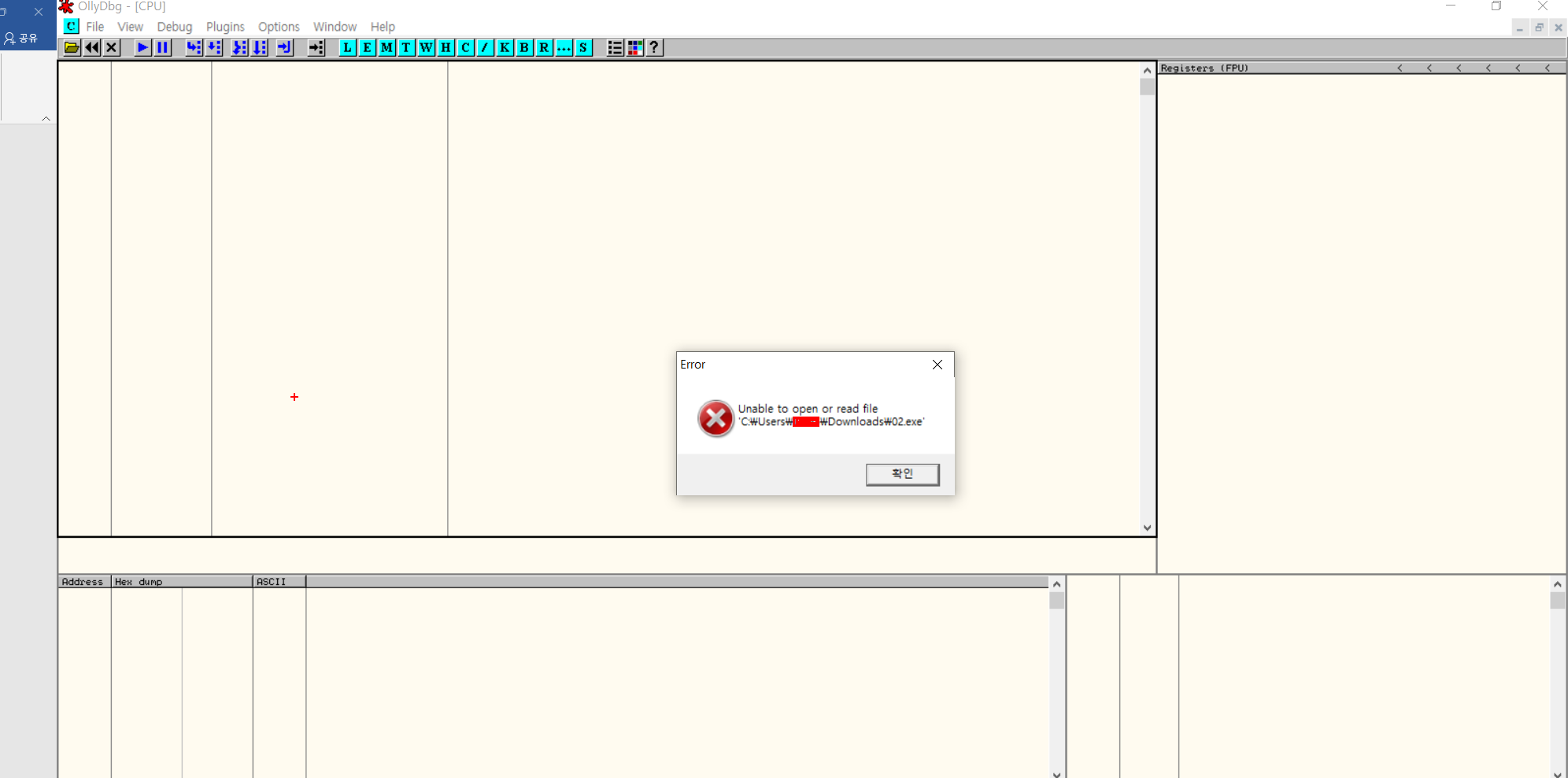Collapse ribbon chevron in left window
The height and width of the screenshot is (778, 1568).
(46, 118)
